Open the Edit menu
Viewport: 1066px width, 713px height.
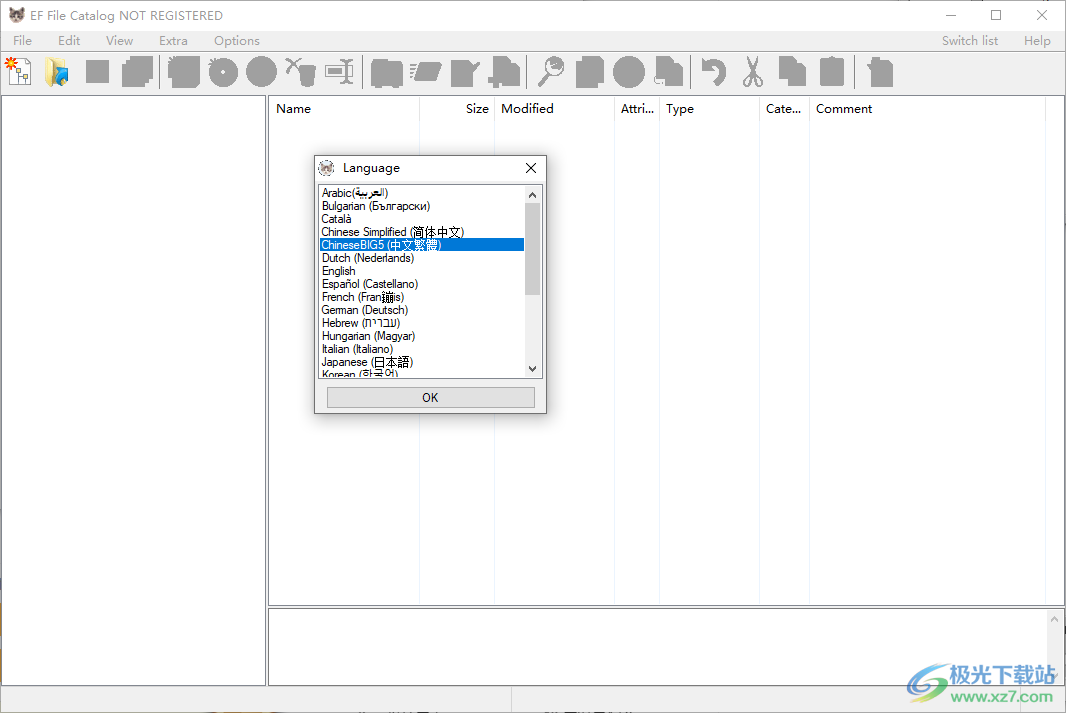[x=69, y=41]
